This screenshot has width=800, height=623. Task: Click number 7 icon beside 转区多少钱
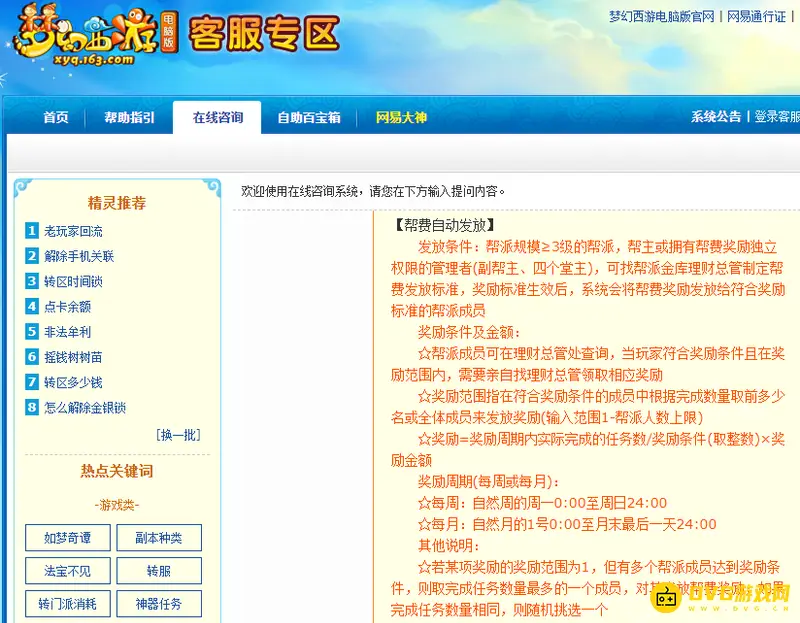coord(32,382)
